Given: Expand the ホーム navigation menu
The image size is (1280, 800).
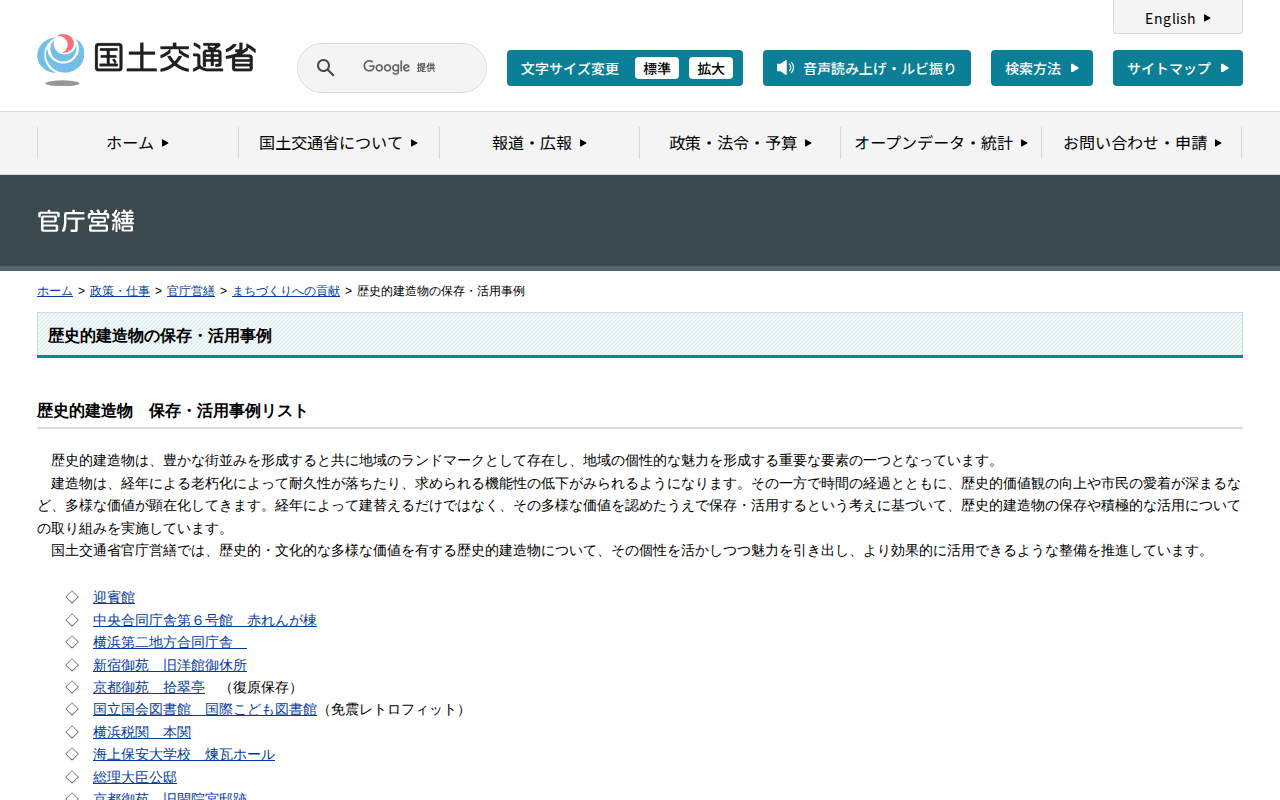Looking at the screenshot, I should 138,143.
